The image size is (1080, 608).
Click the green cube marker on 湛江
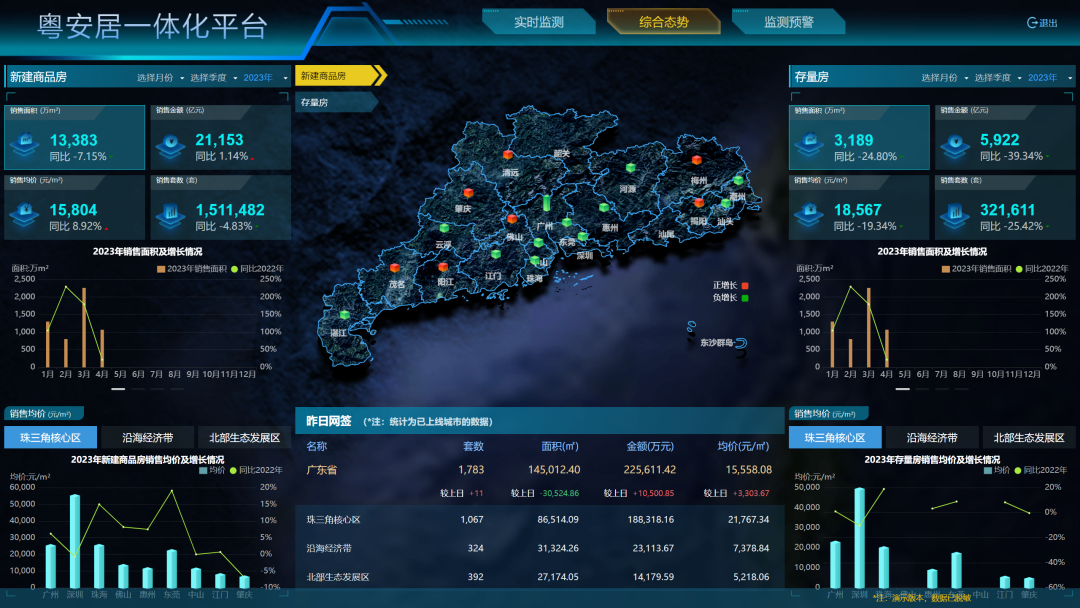(345, 315)
